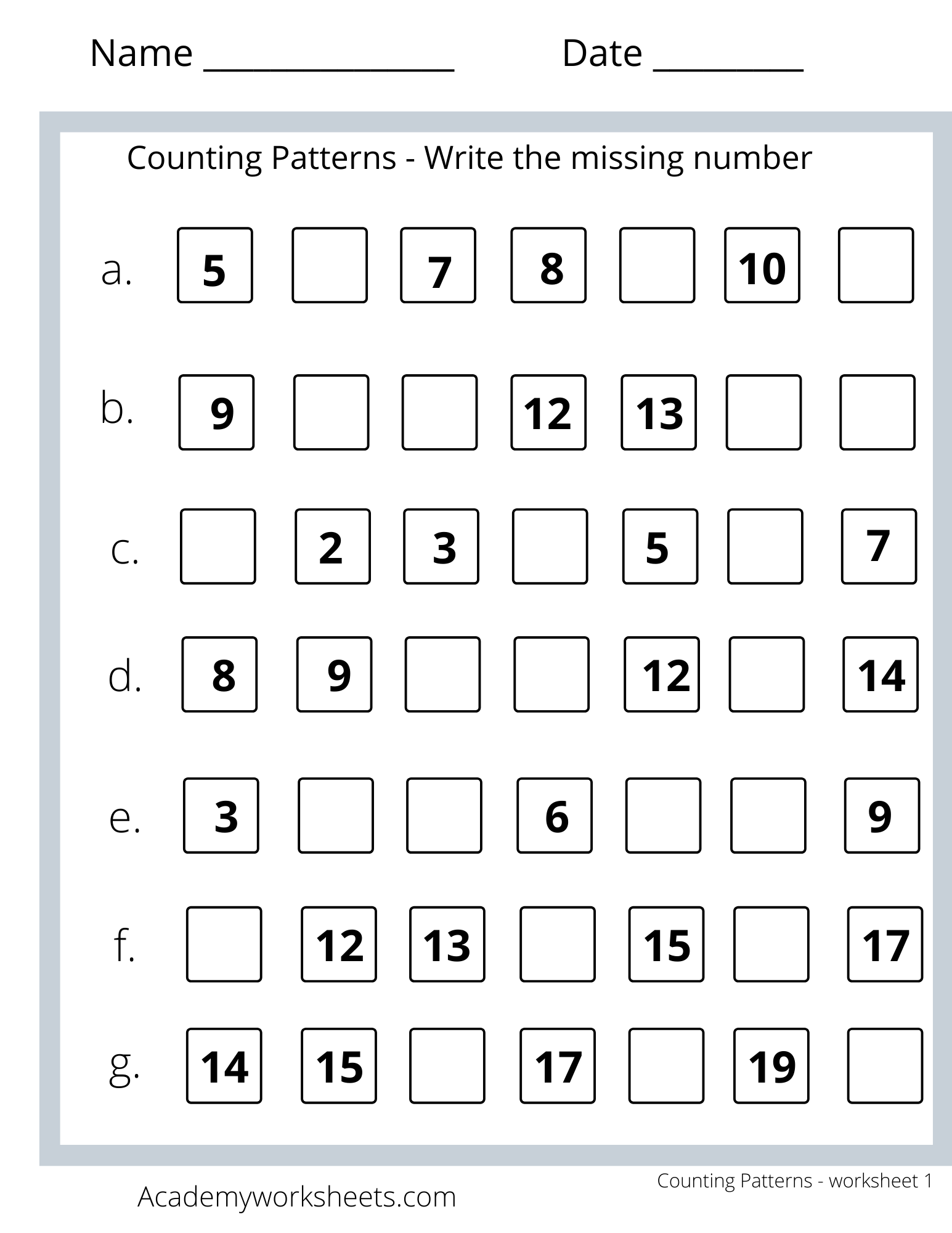
Task: Click the empty box after 10 in row a
Action: (876, 265)
